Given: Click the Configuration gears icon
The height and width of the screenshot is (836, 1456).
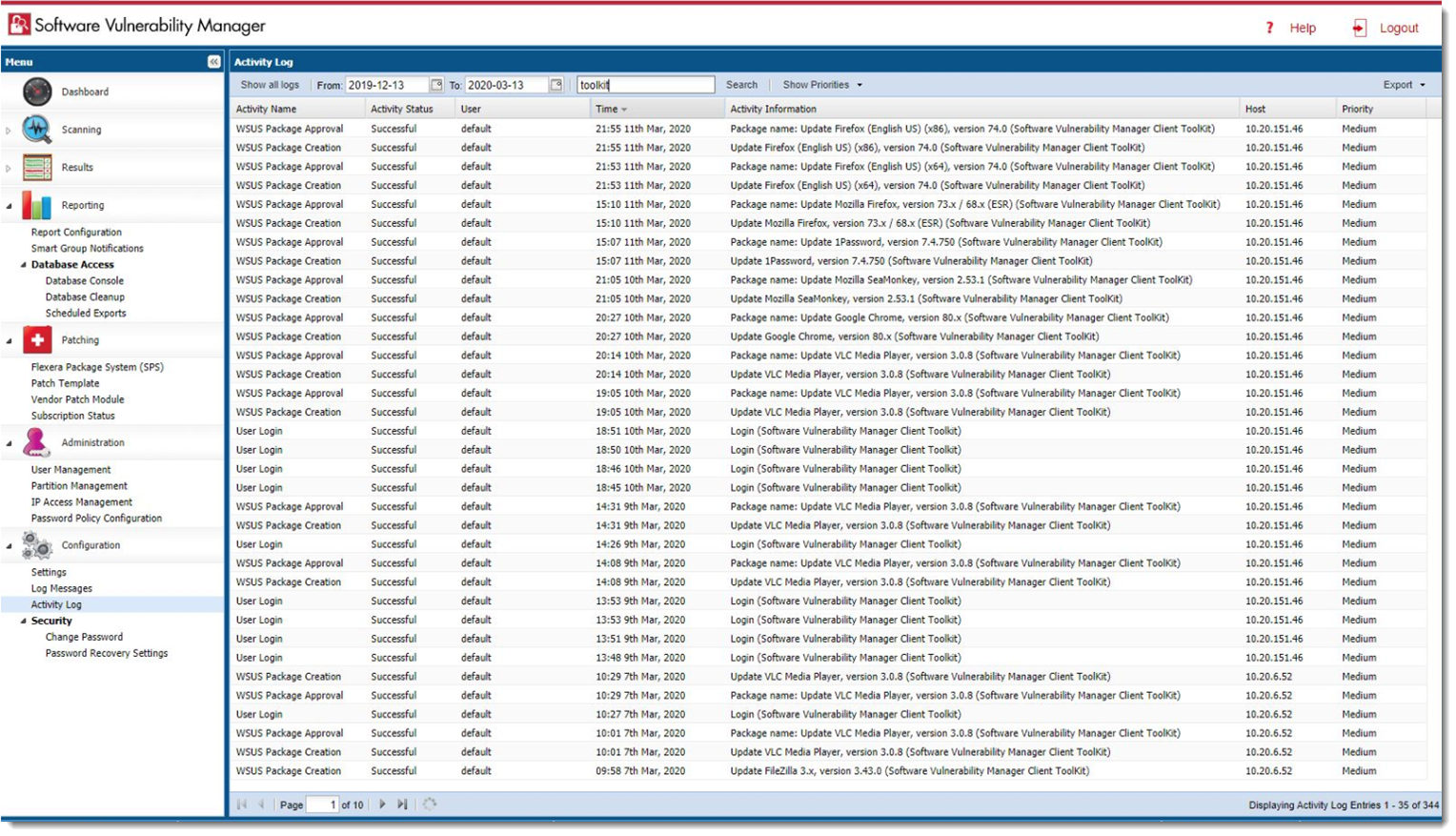Looking at the screenshot, I should 37,545.
